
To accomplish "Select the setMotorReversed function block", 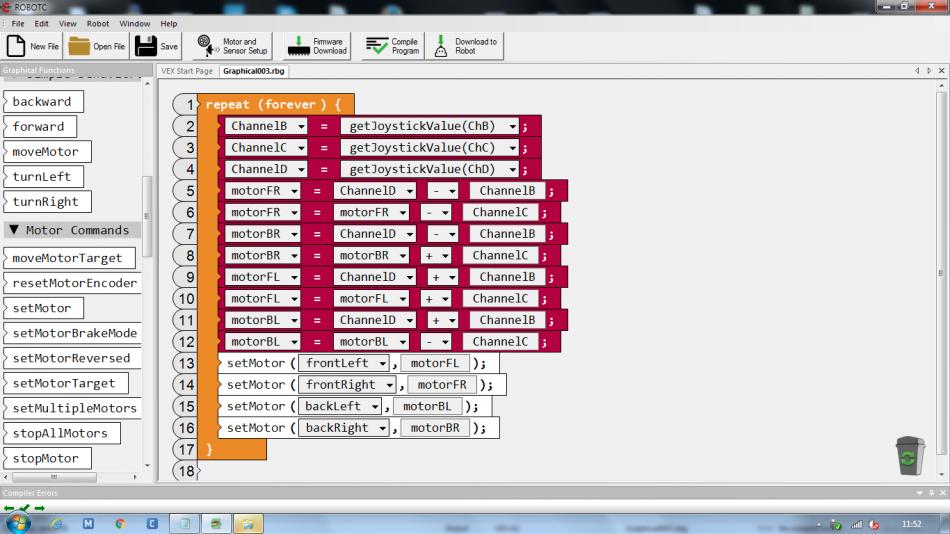I will pos(73,358).
